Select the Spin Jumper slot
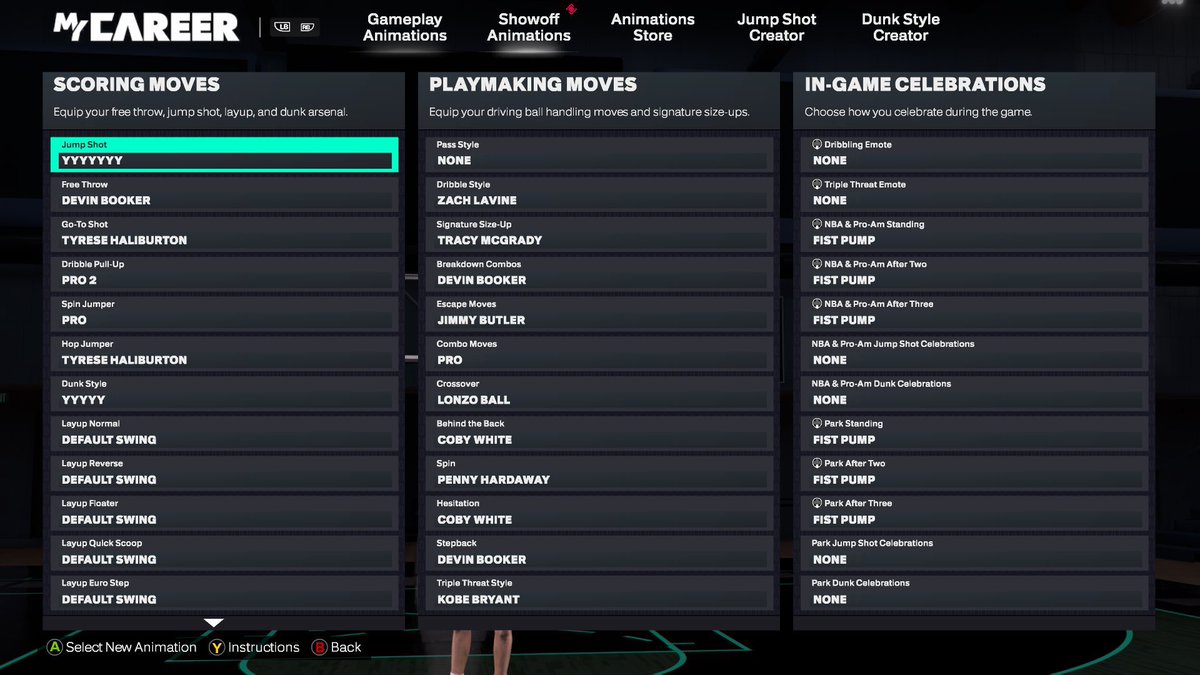The height and width of the screenshot is (675, 1200). click(224, 314)
